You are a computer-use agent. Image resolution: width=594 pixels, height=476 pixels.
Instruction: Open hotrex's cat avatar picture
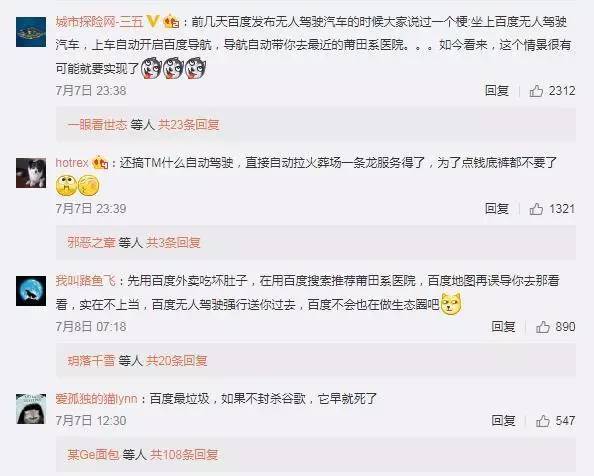tap(31, 173)
